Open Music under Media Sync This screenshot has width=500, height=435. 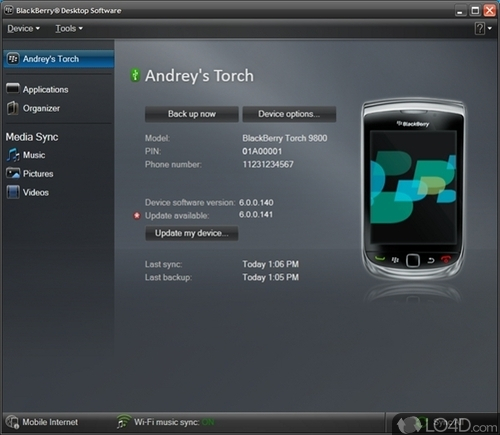pyautogui.click(x=34, y=155)
